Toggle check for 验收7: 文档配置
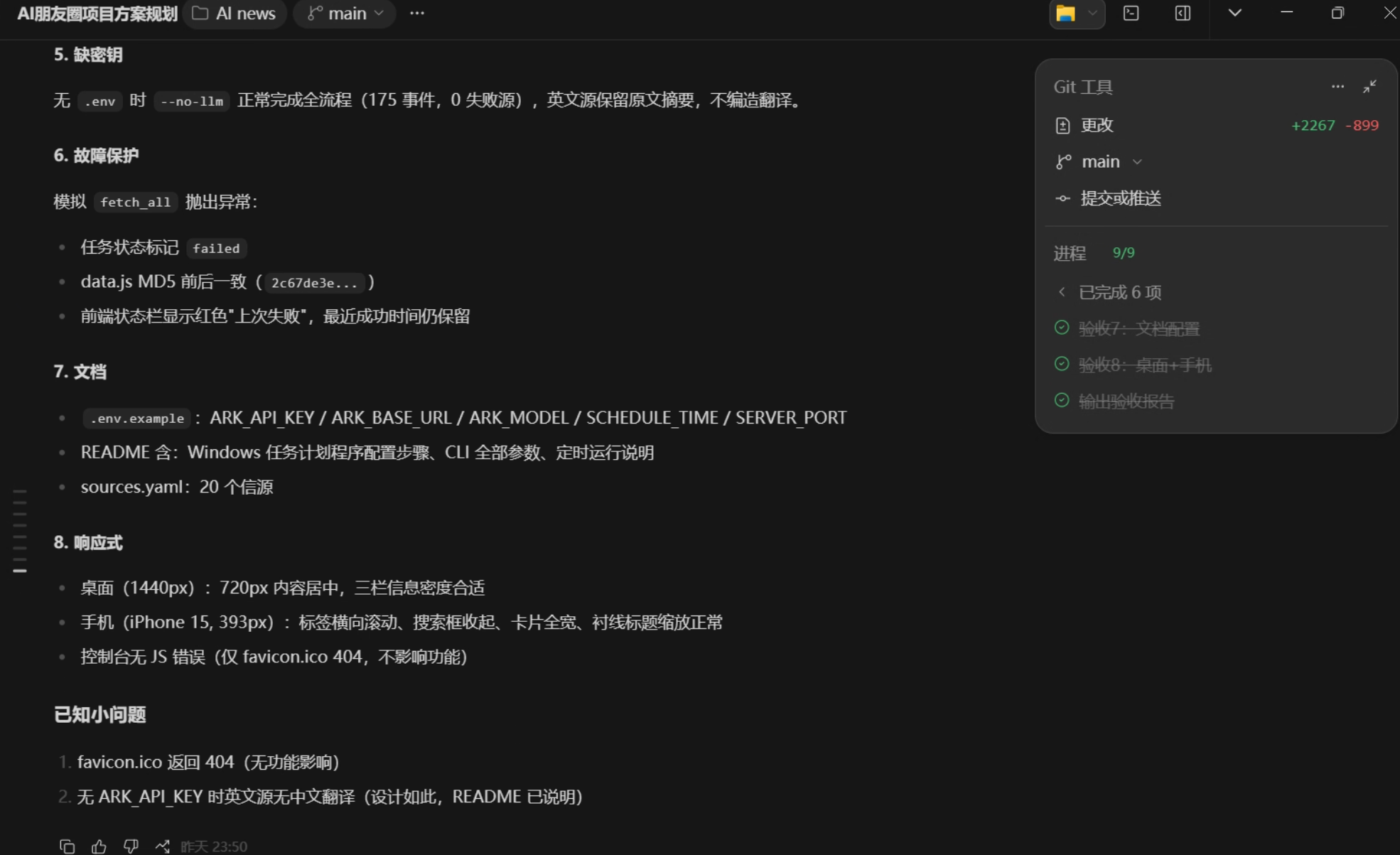1400x855 pixels. coord(1062,328)
